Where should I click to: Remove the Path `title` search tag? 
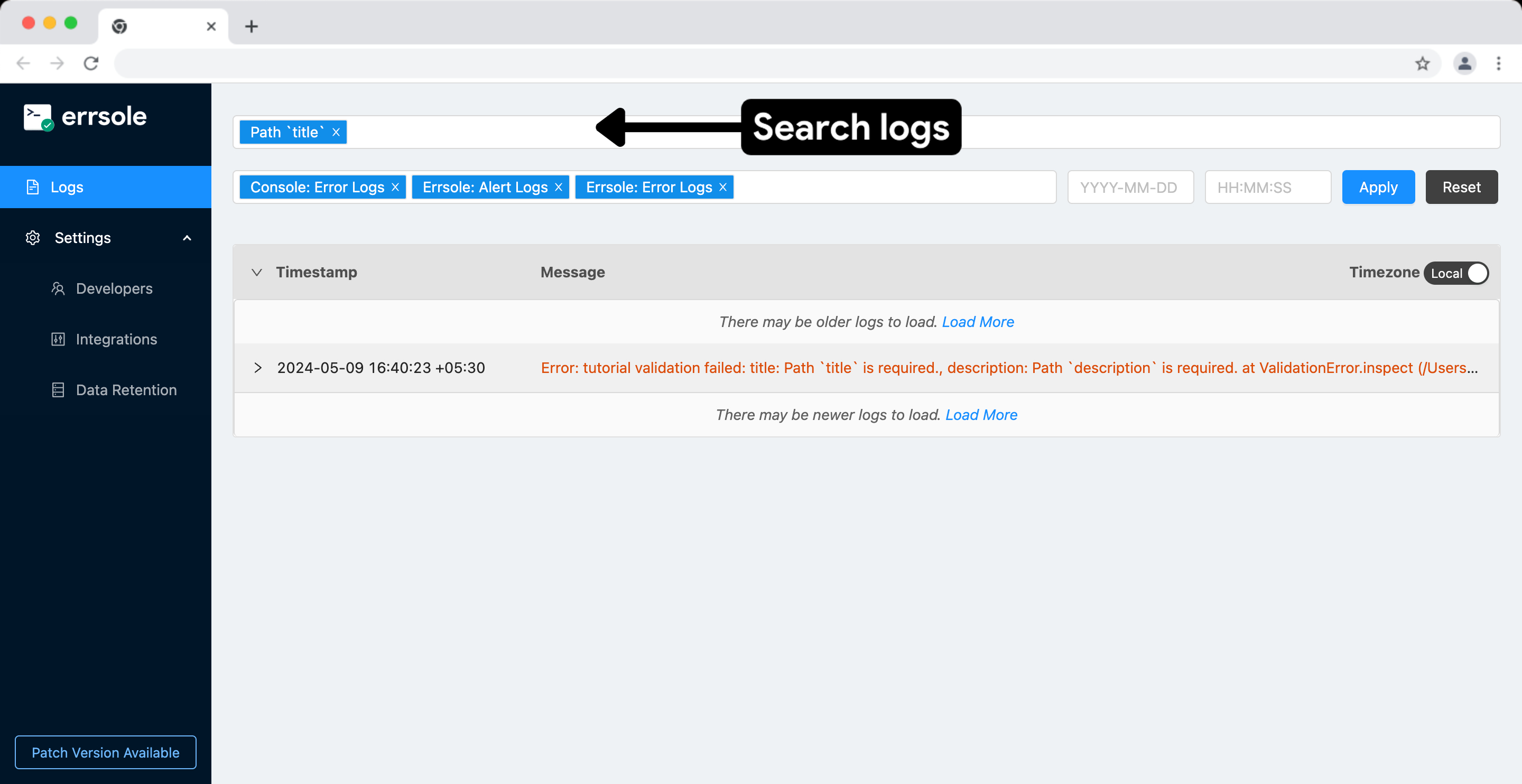point(336,133)
